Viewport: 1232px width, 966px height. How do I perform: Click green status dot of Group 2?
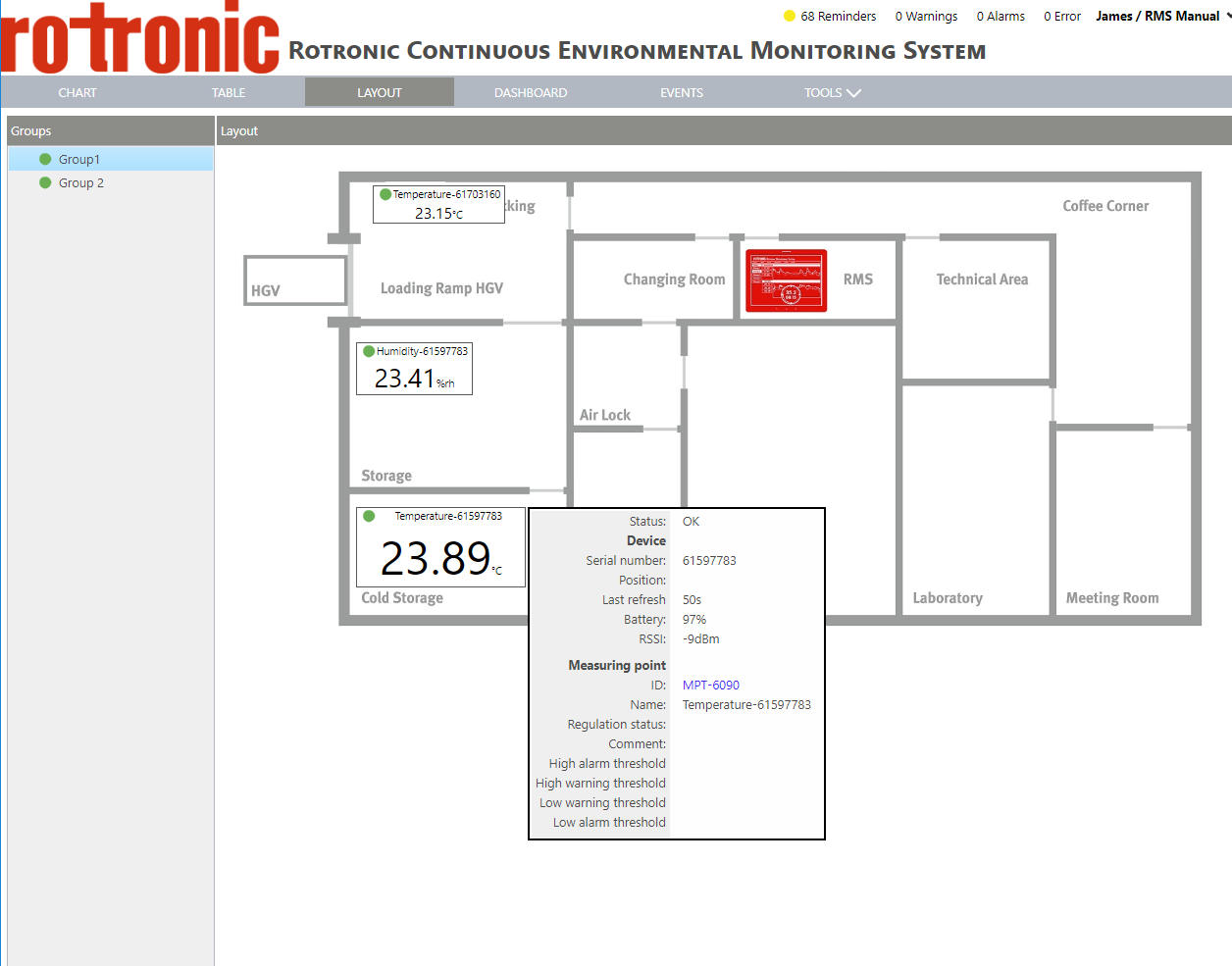point(45,182)
